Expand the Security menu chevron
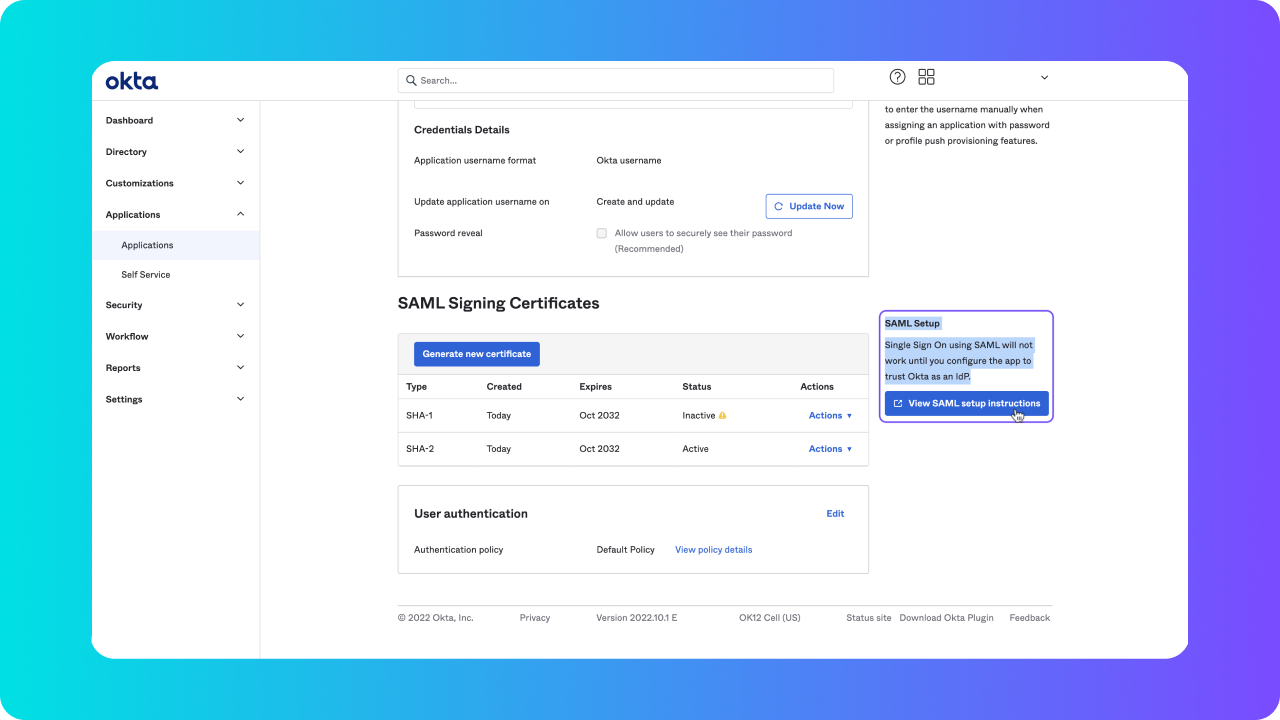Image resolution: width=1280 pixels, height=720 pixels. pyautogui.click(x=240, y=305)
